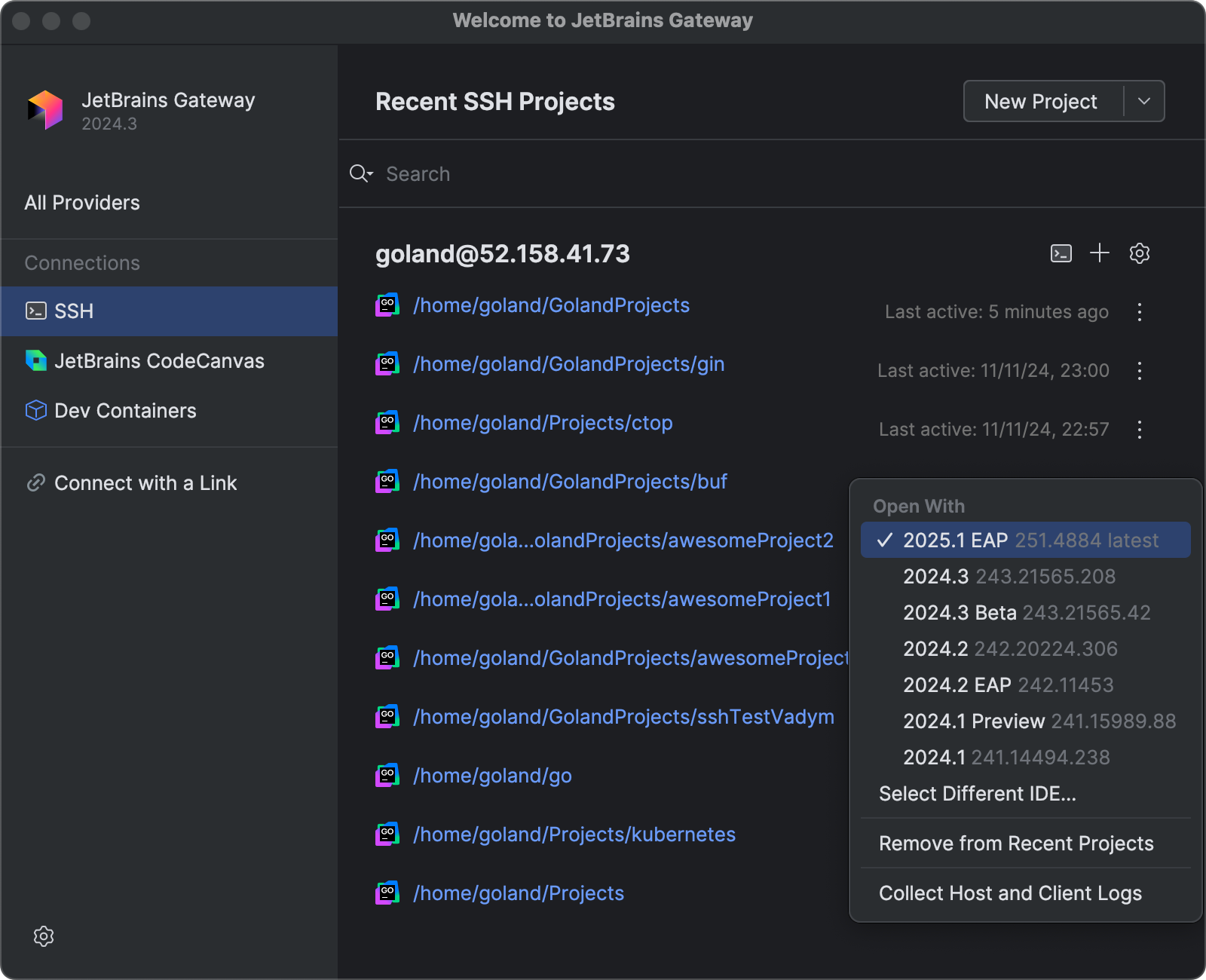
Task: Choose 2024.1 Preview 241.15989.88
Action: click(x=973, y=721)
